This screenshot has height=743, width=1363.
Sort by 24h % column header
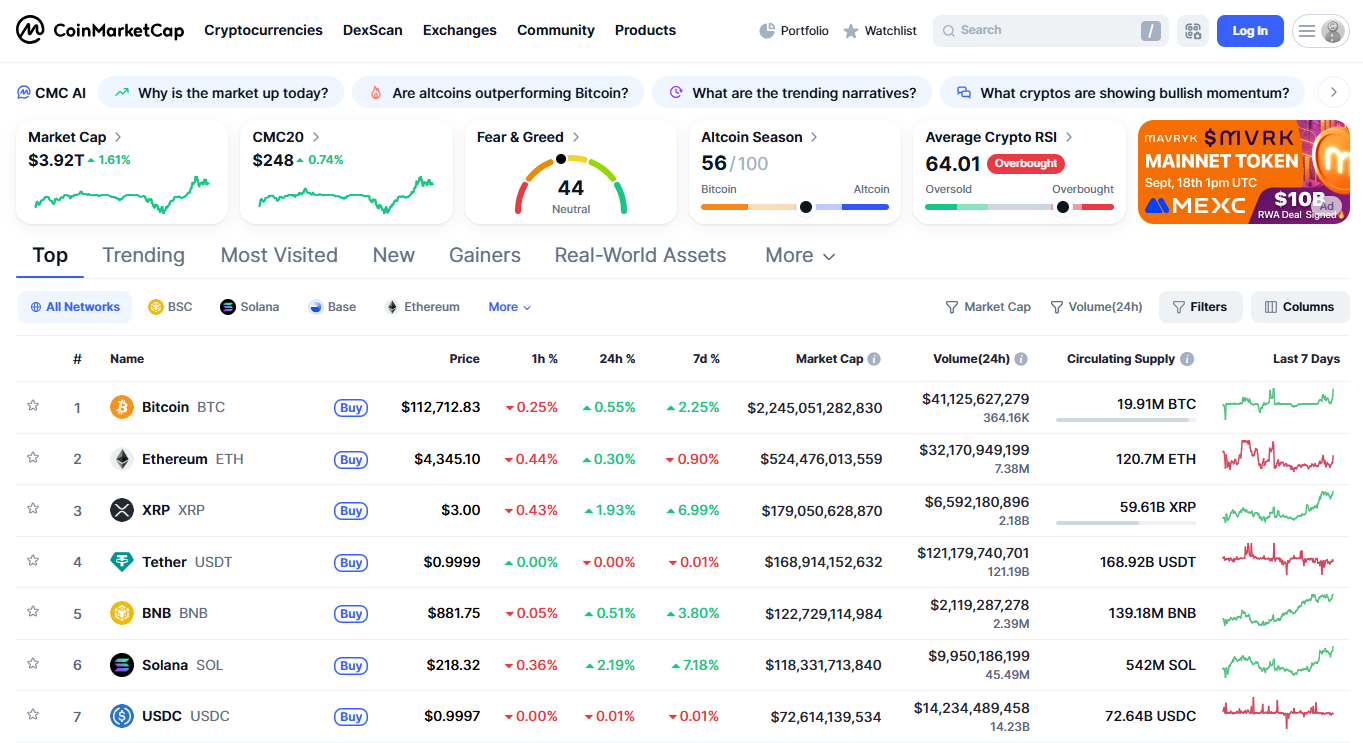[617, 359]
